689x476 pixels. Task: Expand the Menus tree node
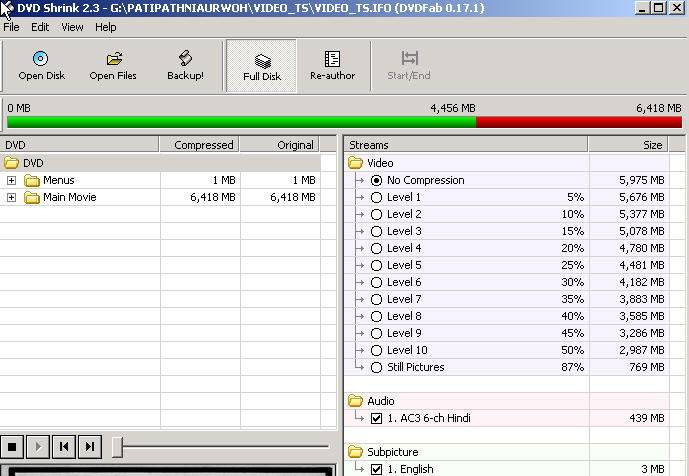(11, 181)
